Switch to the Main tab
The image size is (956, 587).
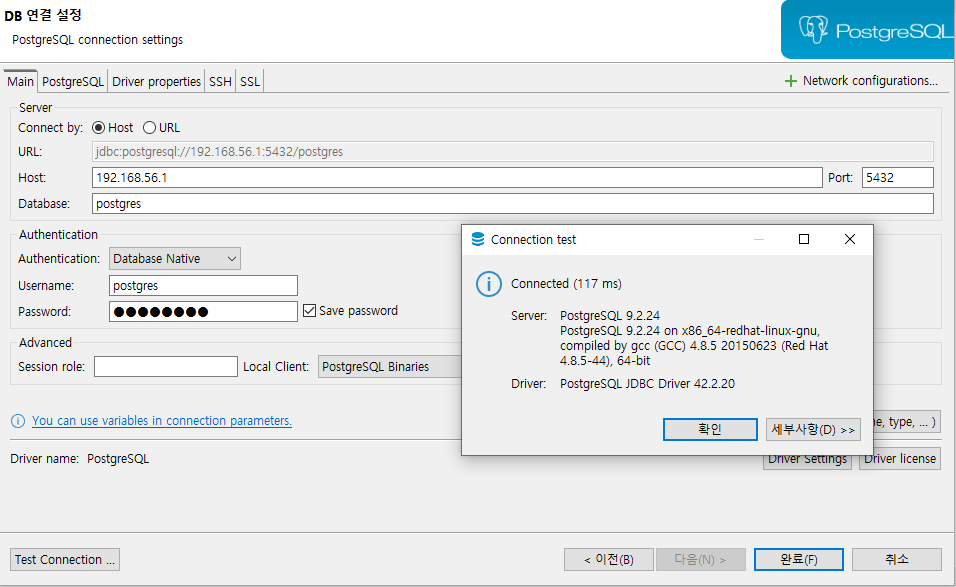tap(21, 82)
